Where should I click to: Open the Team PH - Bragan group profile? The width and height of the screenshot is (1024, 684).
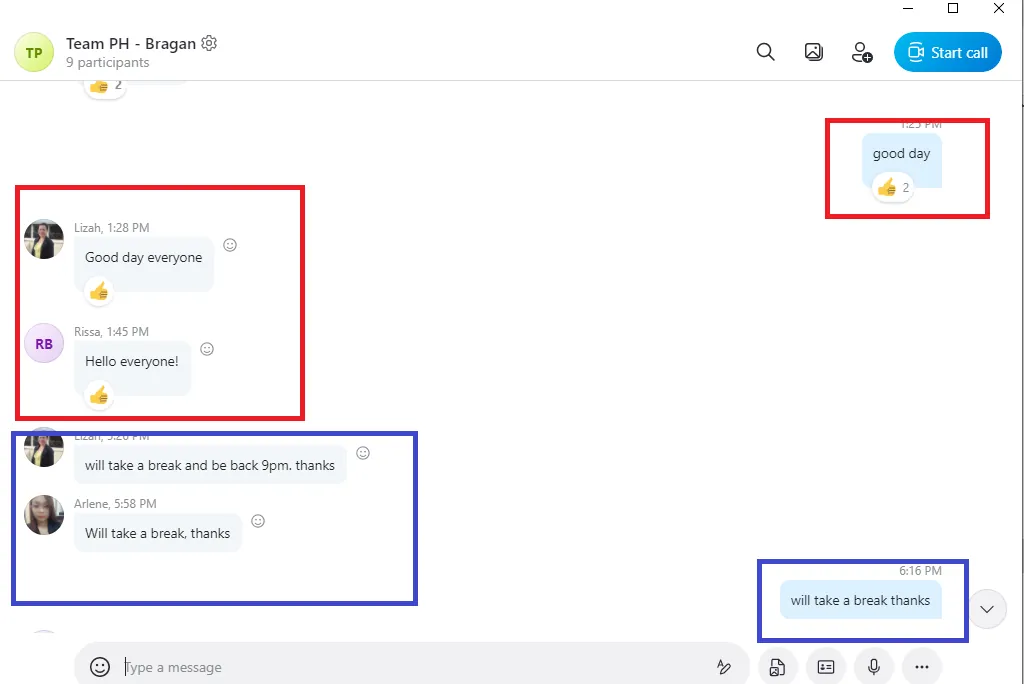tap(131, 44)
